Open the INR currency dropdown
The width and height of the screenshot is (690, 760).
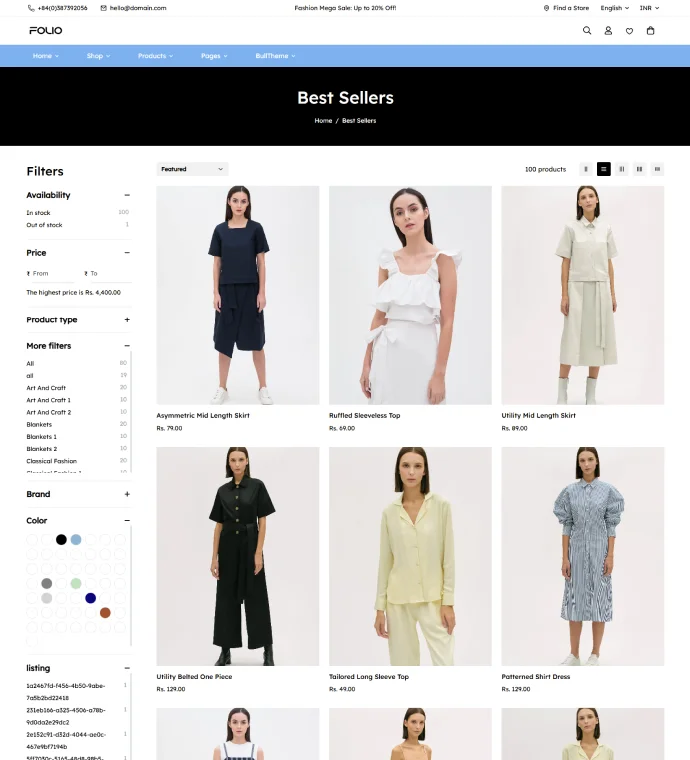coord(649,8)
